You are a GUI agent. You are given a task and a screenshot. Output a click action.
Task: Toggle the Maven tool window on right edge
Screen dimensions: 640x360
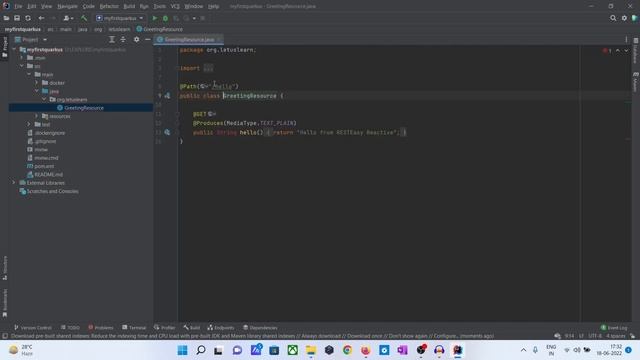tap(636, 82)
